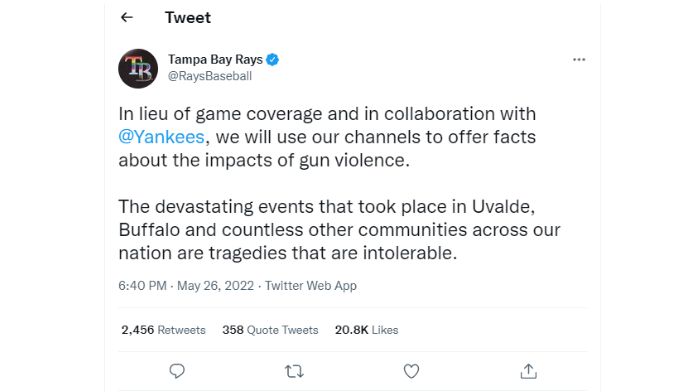Viewport: 700px width, 392px height.
Task: Click the May 26, 2022 date
Action: [x=216, y=285]
